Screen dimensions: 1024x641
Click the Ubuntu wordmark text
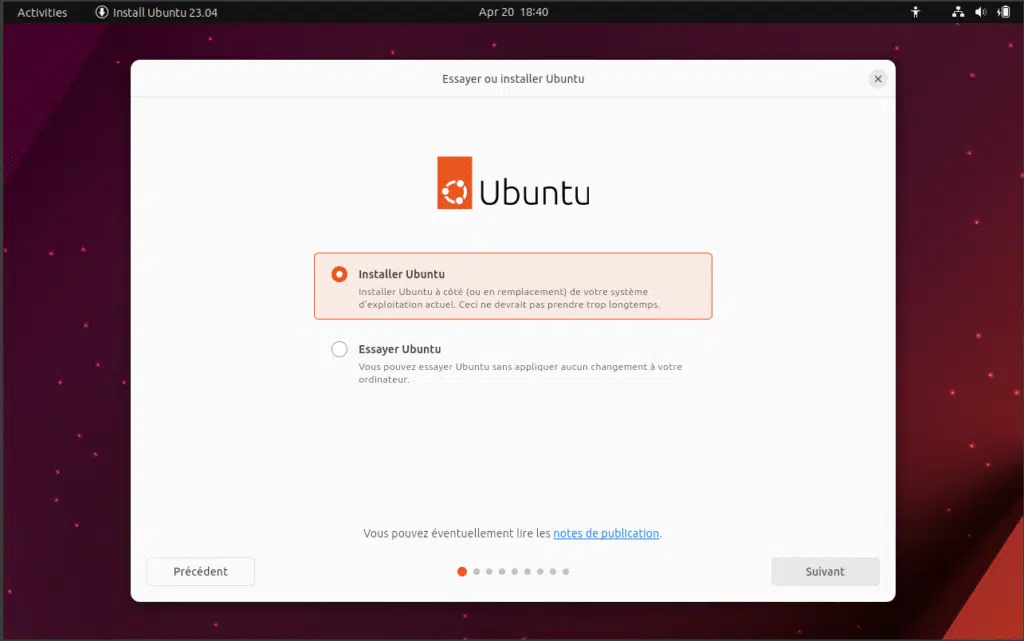(535, 192)
